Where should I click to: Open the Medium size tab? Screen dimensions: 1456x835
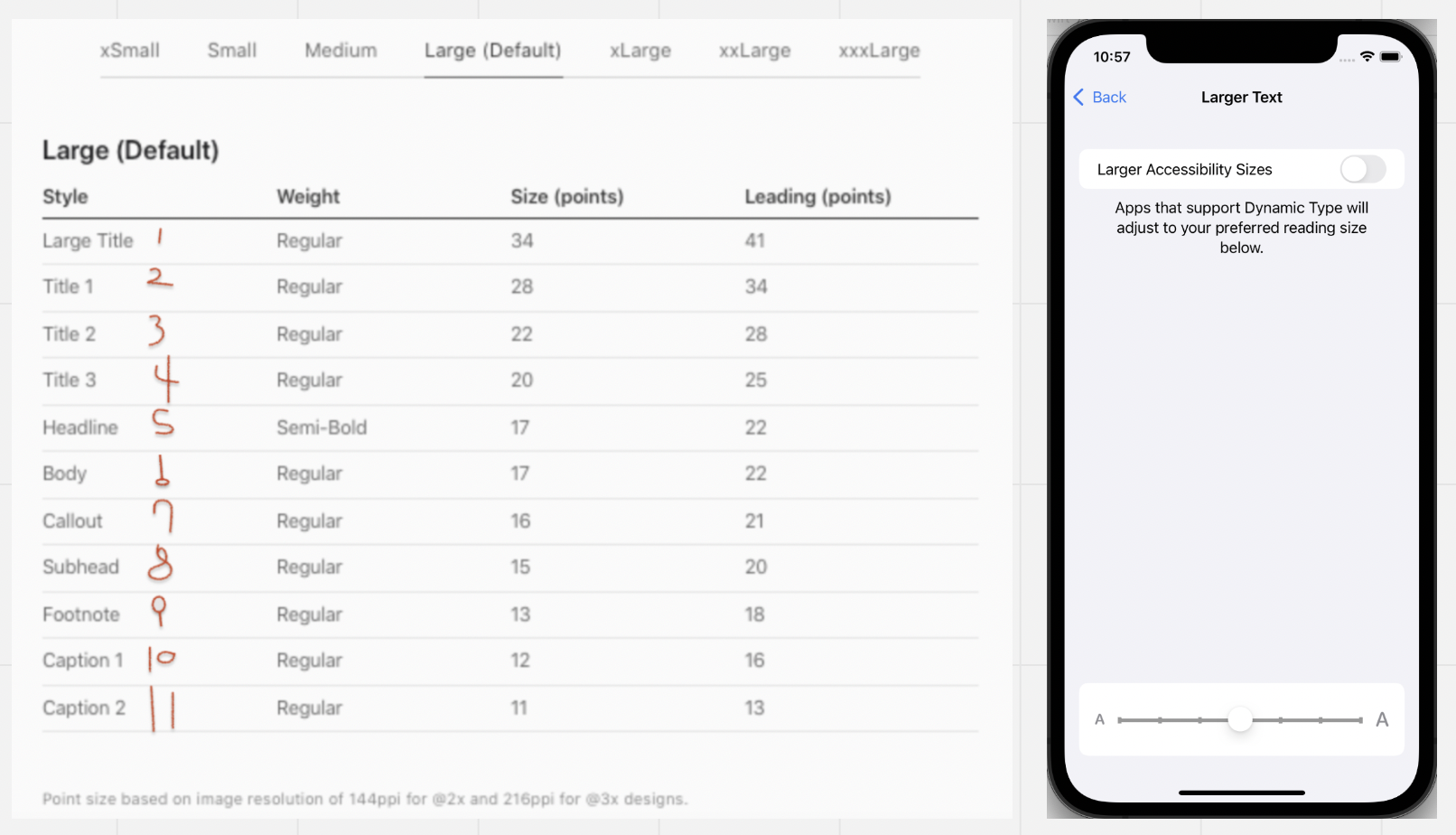click(341, 51)
